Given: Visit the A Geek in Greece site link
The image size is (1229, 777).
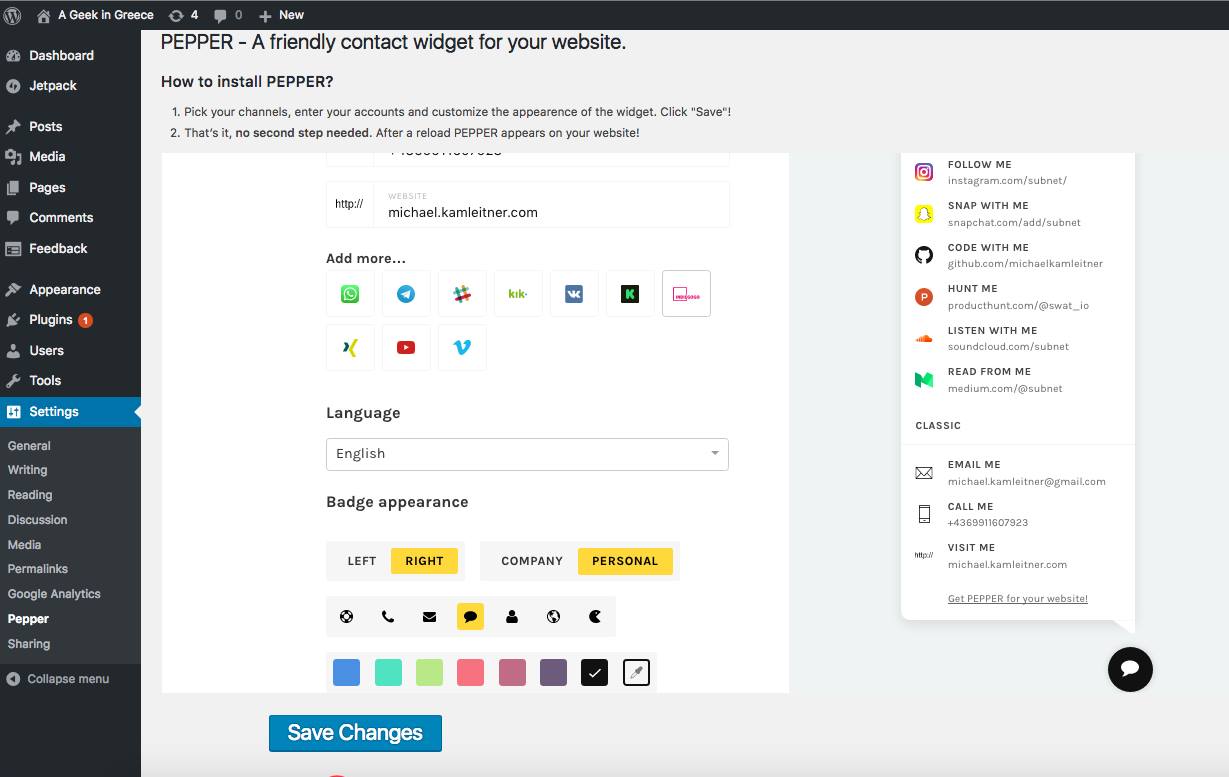Looking at the screenshot, I should coord(95,15).
